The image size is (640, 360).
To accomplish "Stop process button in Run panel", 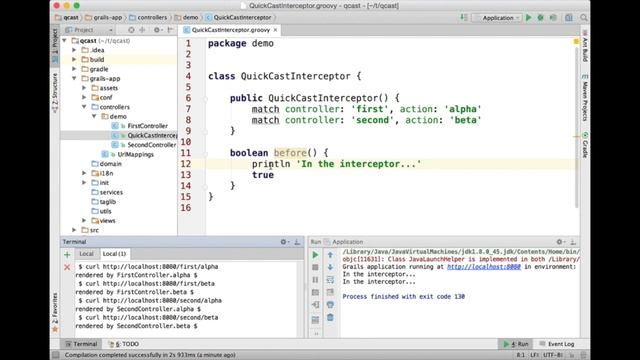I will pos(315,267).
